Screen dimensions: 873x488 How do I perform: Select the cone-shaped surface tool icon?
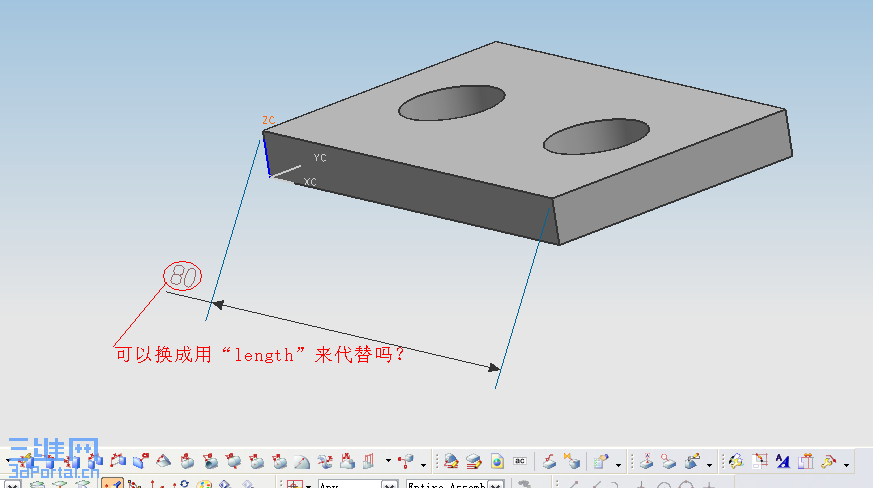(164, 461)
